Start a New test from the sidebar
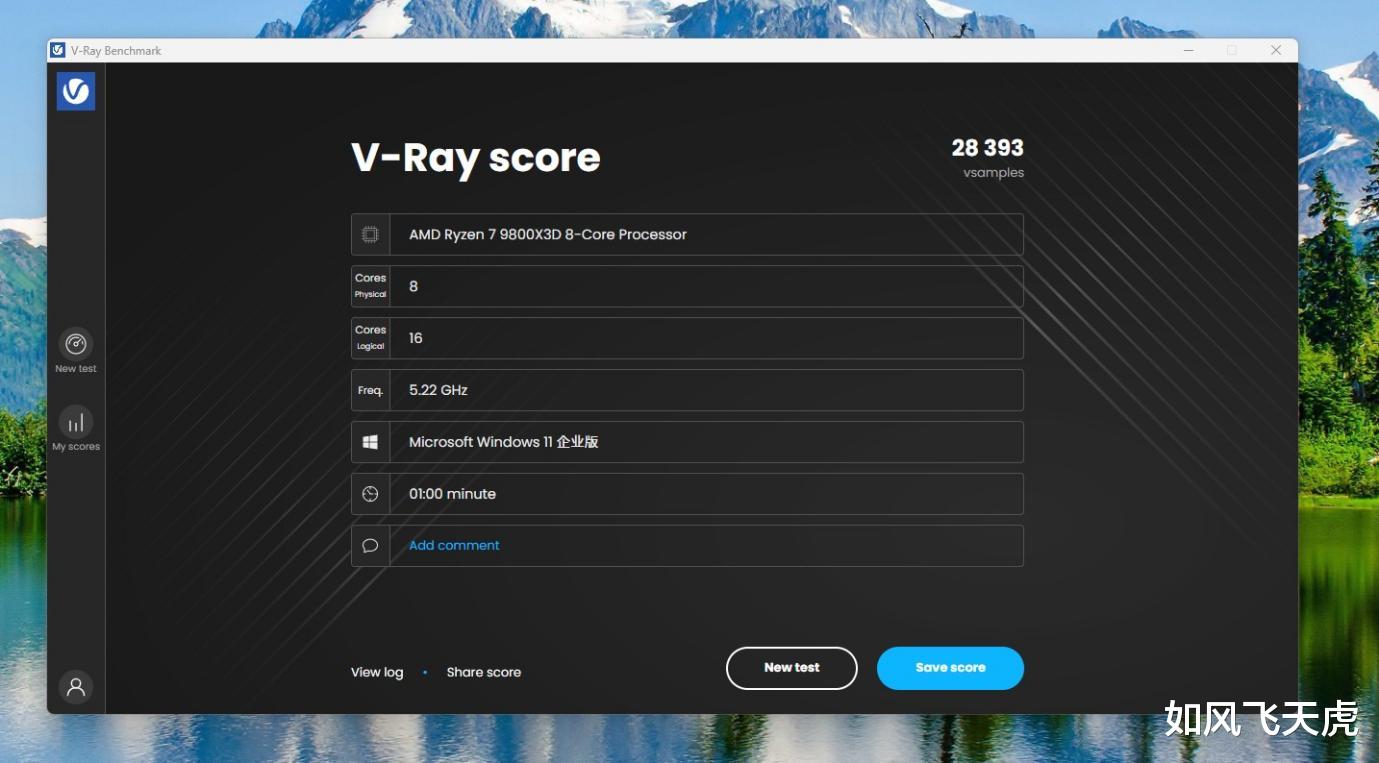Screen dimensions: 1379x763 (76, 351)
